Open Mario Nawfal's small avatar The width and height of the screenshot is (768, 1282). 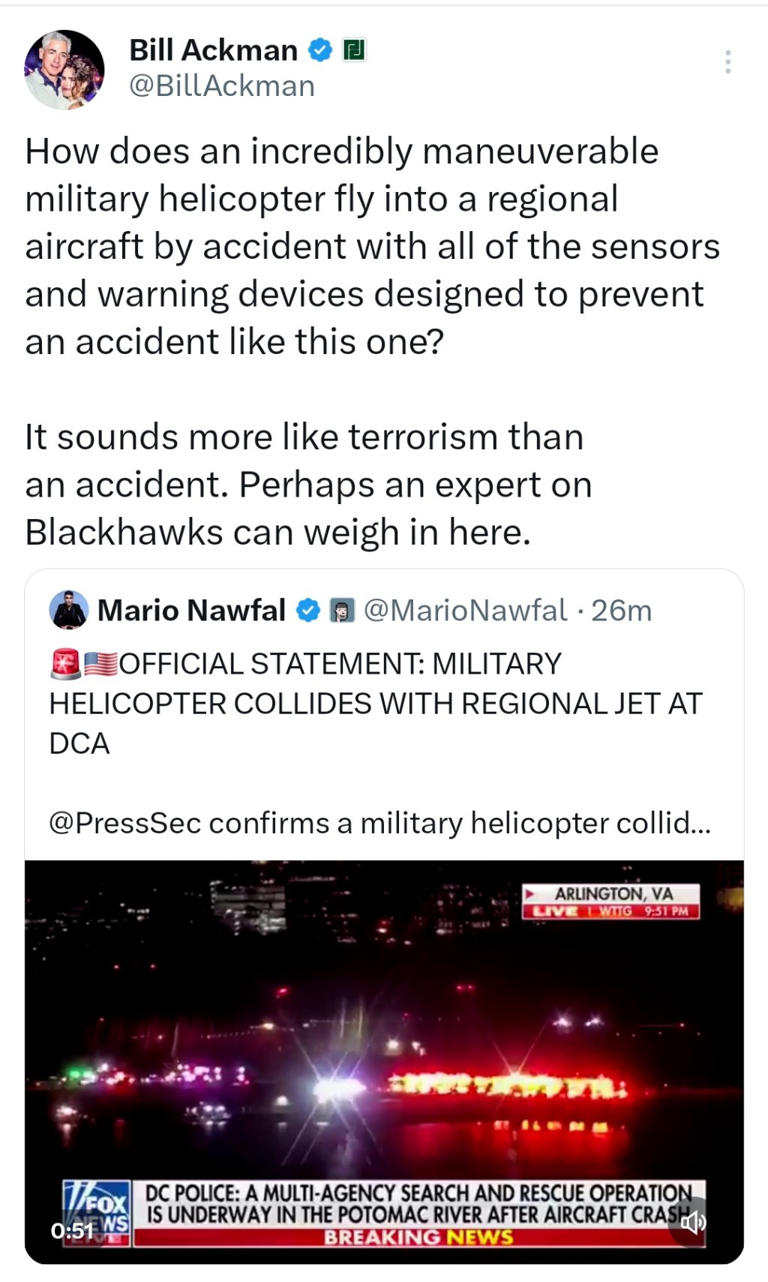[69, 609]
